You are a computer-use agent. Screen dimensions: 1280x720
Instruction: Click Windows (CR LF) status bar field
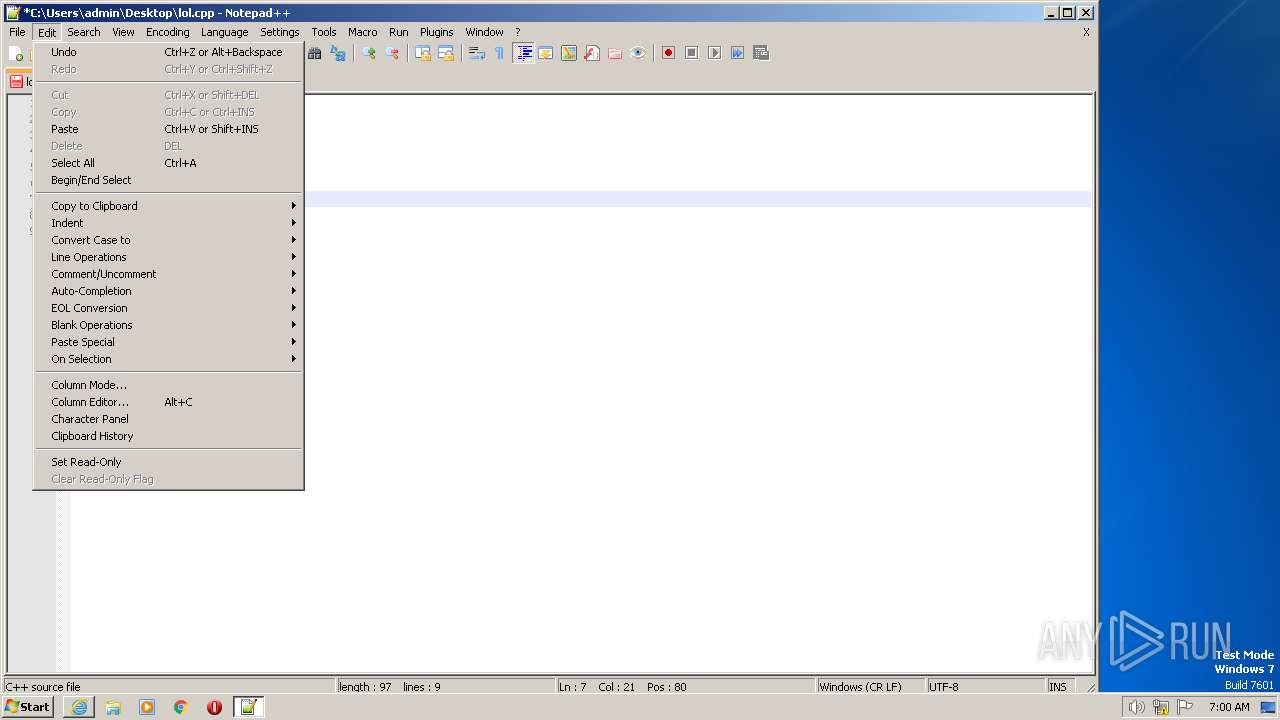click(x=871, y=687)
